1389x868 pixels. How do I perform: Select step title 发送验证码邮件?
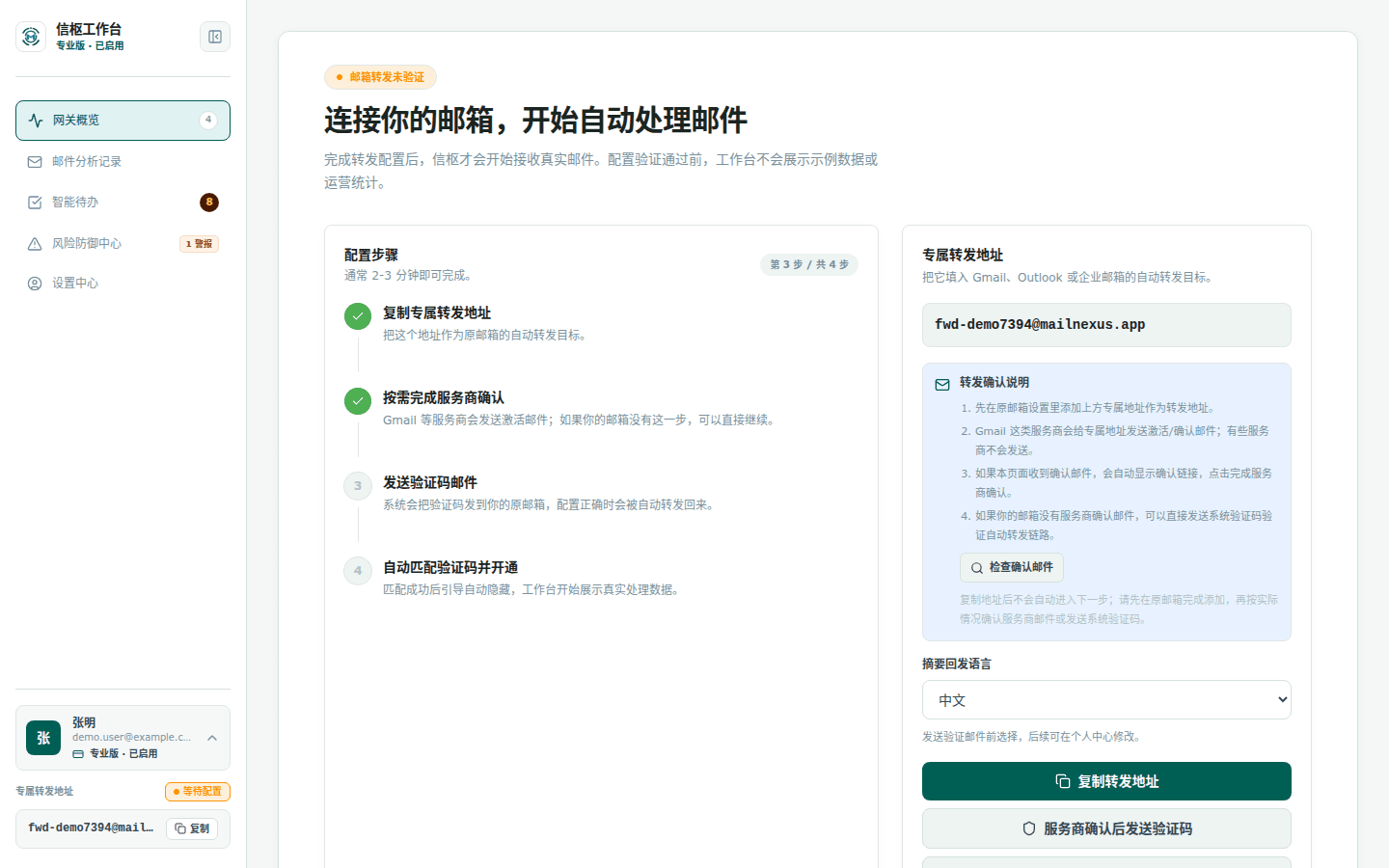tap(430, 483)
